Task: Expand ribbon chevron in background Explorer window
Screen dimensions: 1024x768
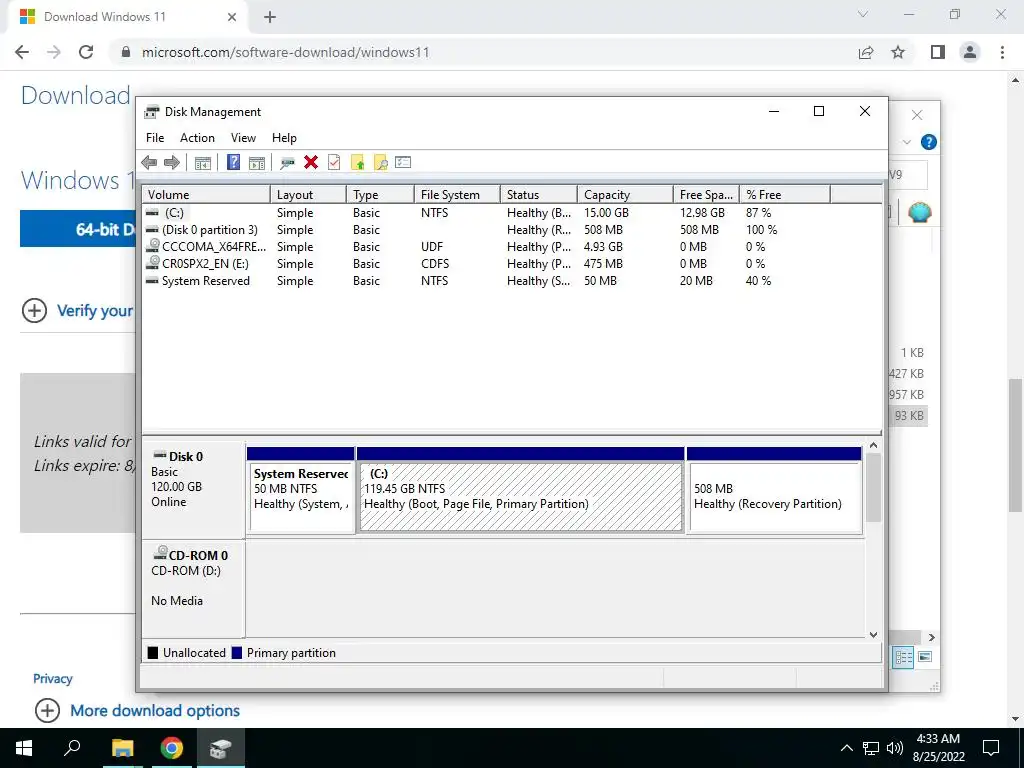Action: (906, 142)
